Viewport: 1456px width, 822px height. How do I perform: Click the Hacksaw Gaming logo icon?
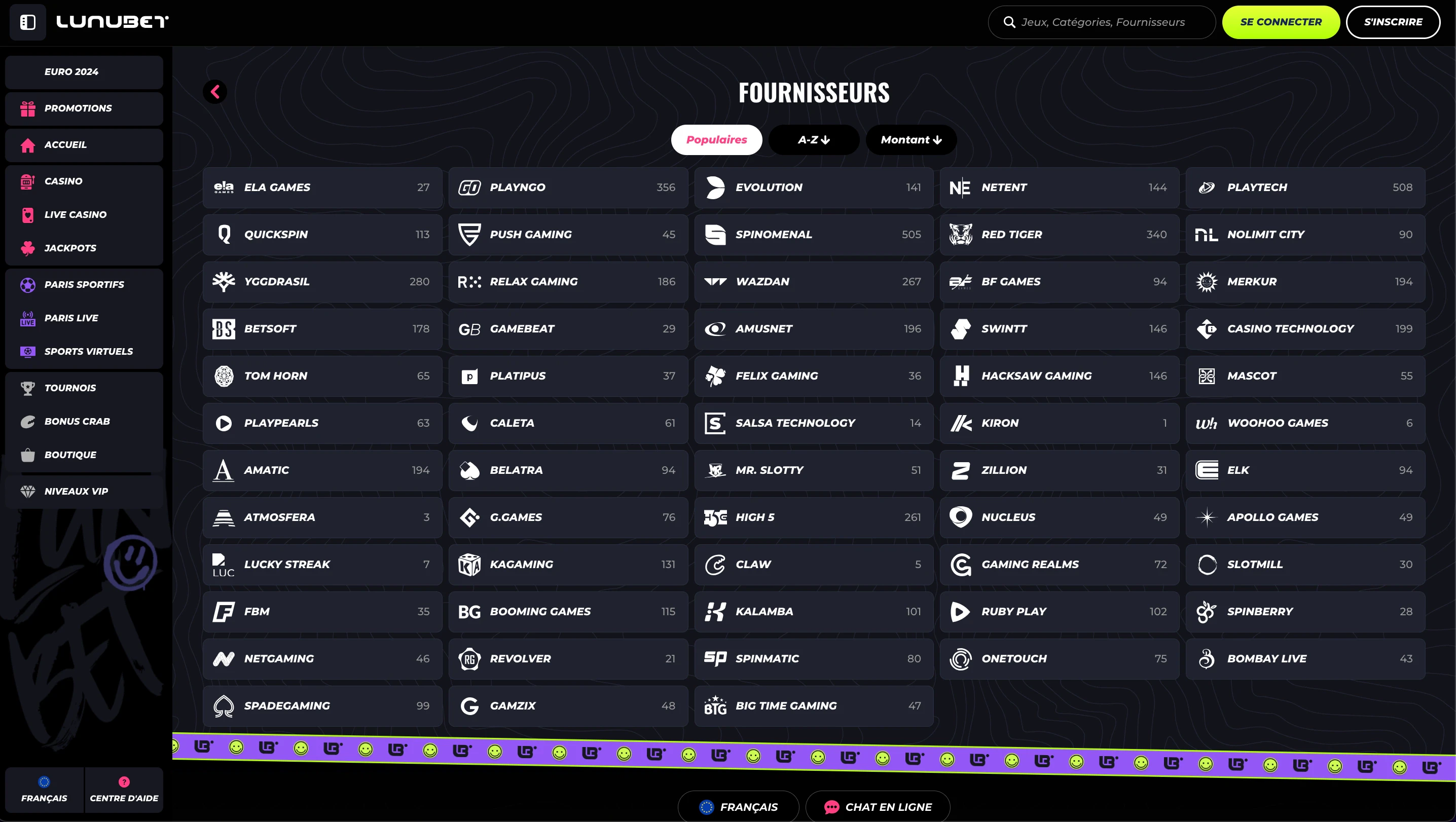pos(960,376)
